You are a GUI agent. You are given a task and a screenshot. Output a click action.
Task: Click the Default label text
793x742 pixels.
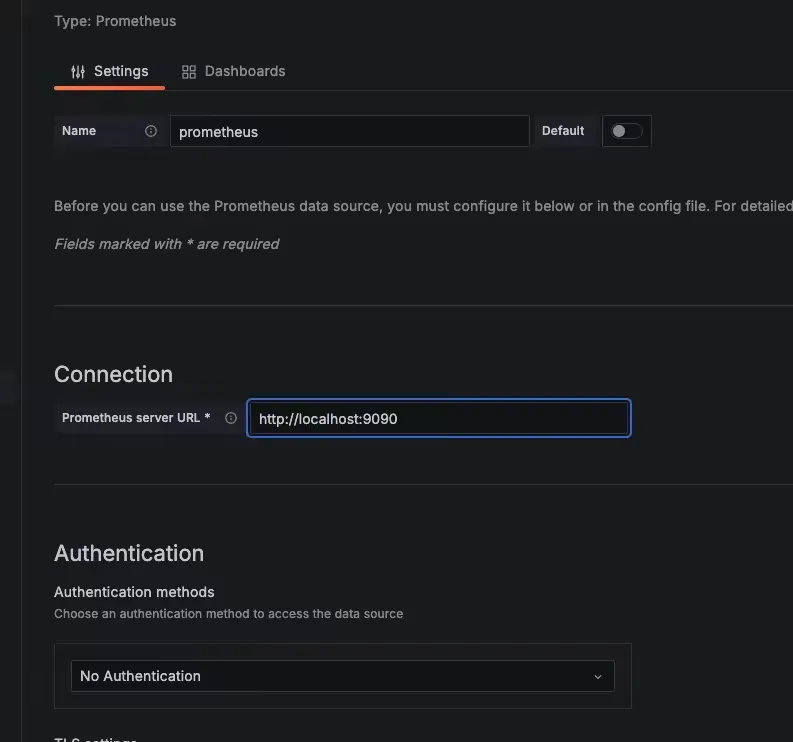pyautogui.click(x=563, y=131)
